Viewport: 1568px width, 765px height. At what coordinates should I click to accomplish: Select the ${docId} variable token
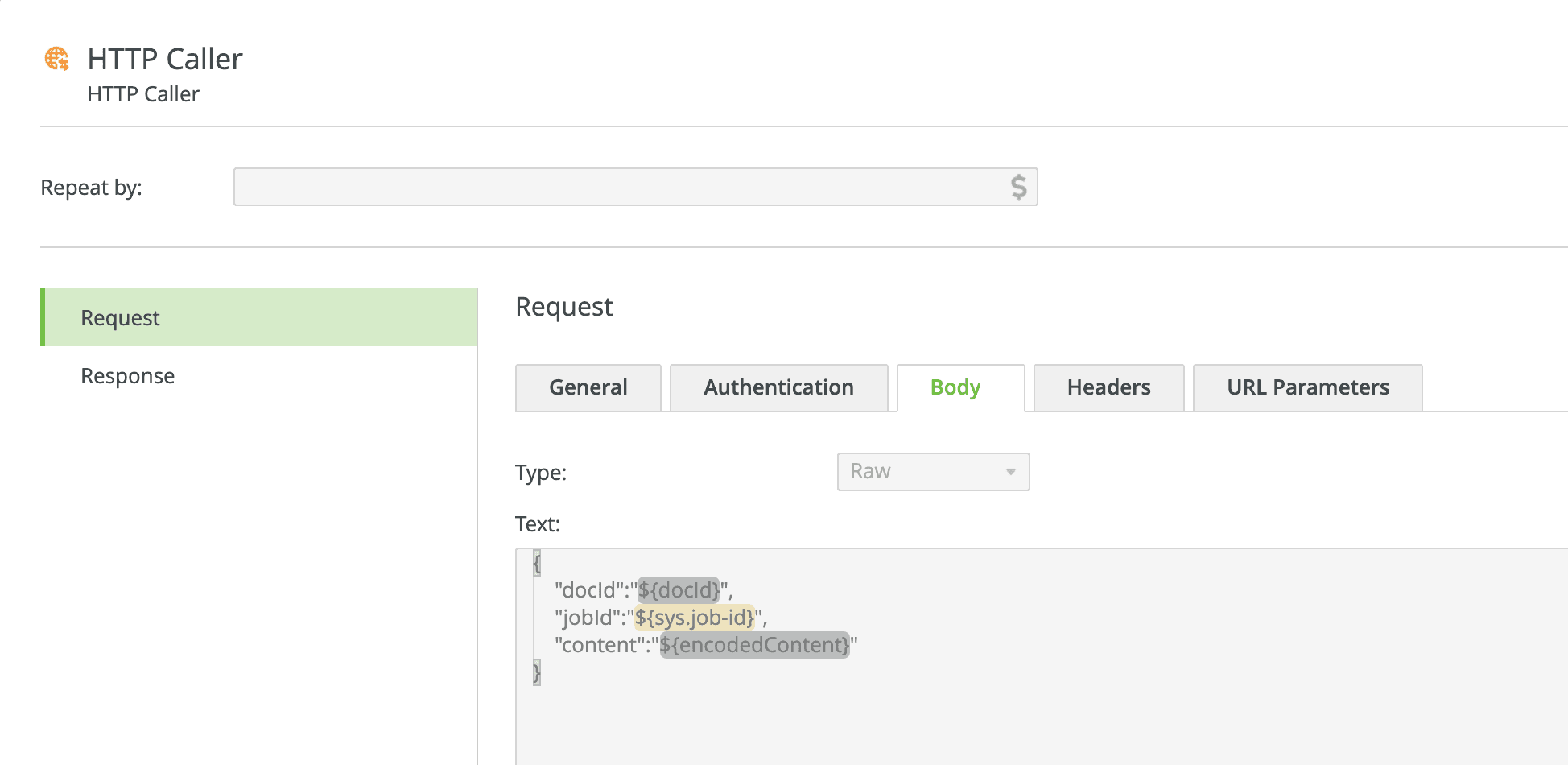click(x=679, y=590)
